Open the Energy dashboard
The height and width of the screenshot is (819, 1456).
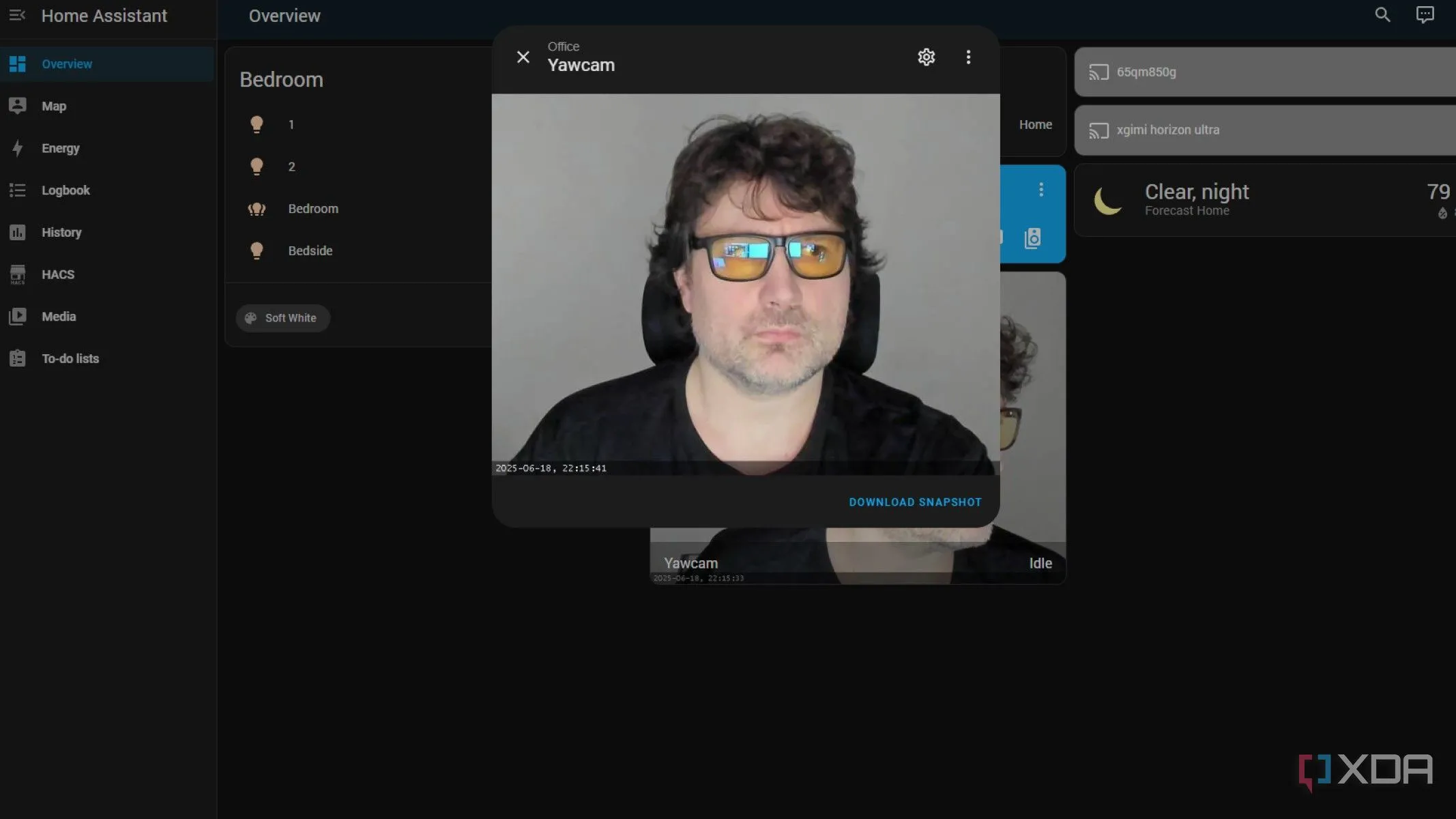107,148
